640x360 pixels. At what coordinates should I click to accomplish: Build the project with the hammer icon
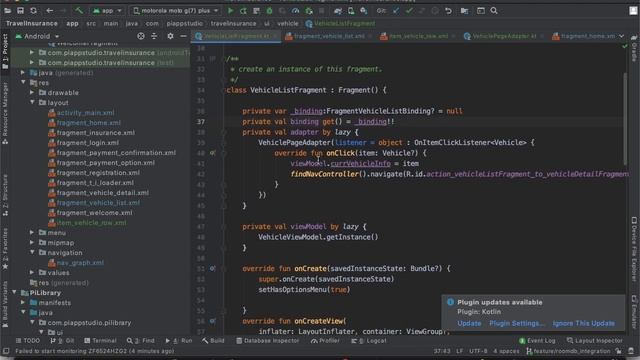[x=79, y=11]
